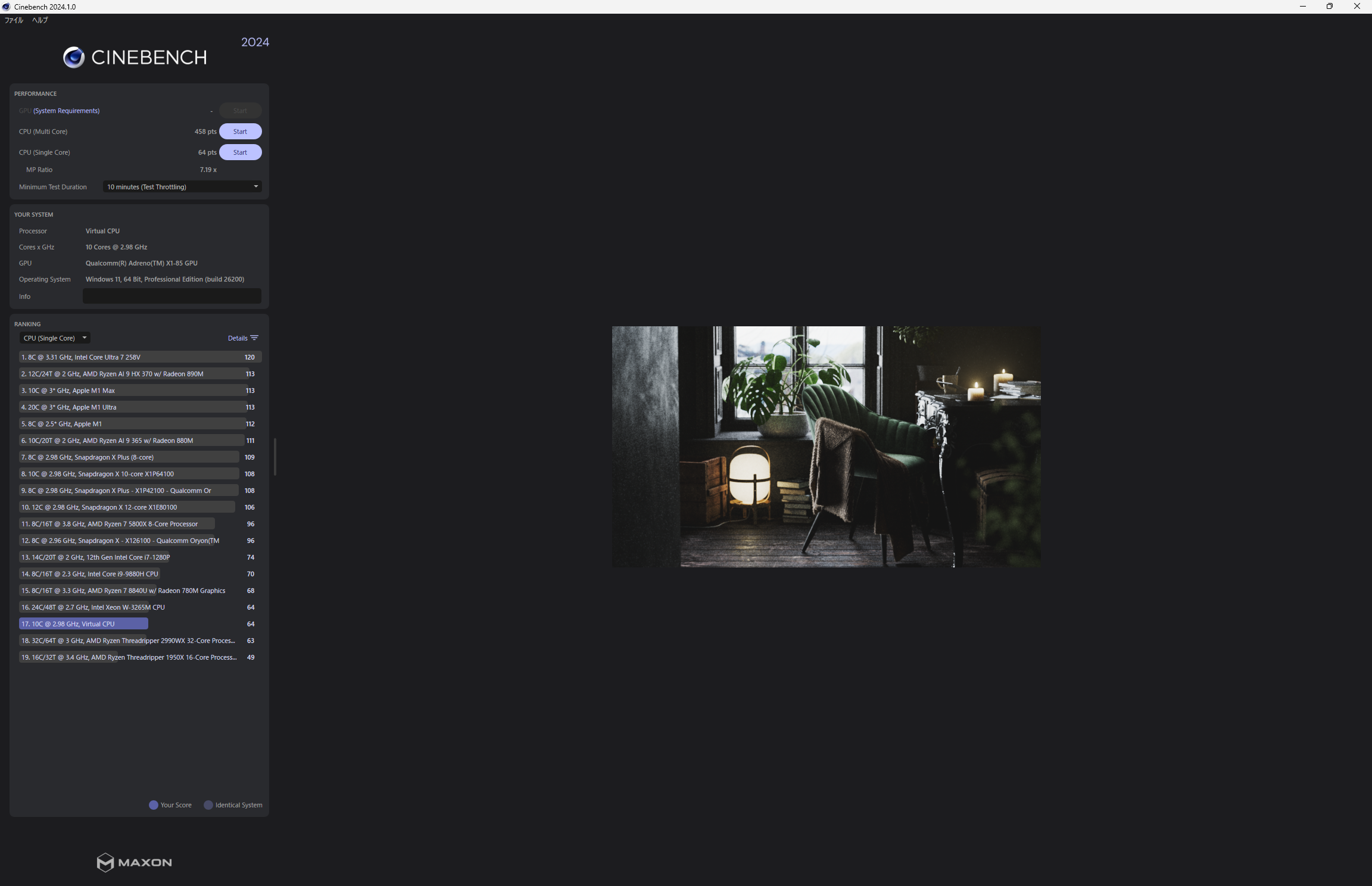Click the Your Score legend dot
Viewport: 1372px width, 886px height.
coord(154,805)
